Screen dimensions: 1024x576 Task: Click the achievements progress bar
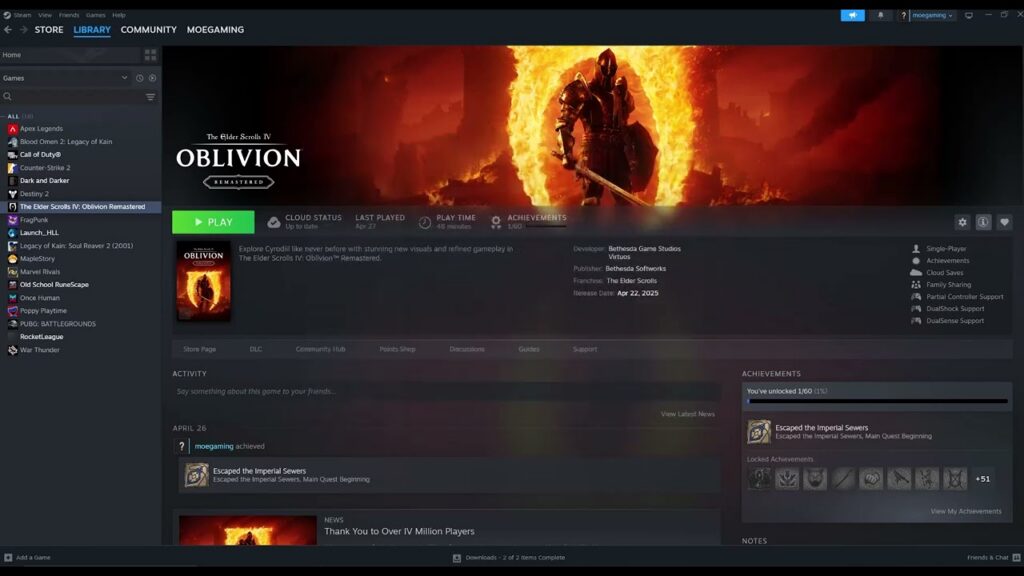(x=878, y=401)
